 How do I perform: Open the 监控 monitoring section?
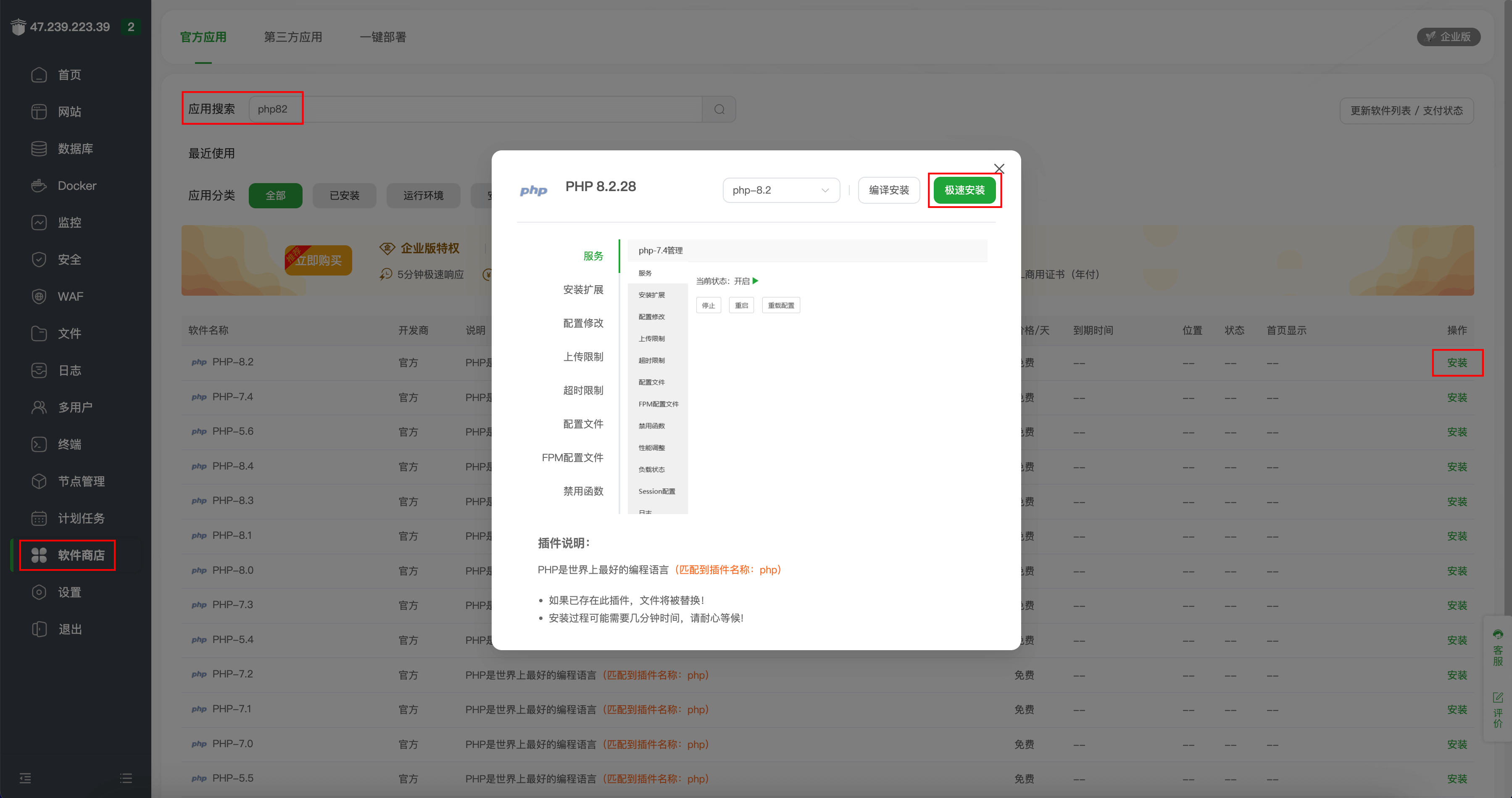(70, 222)
